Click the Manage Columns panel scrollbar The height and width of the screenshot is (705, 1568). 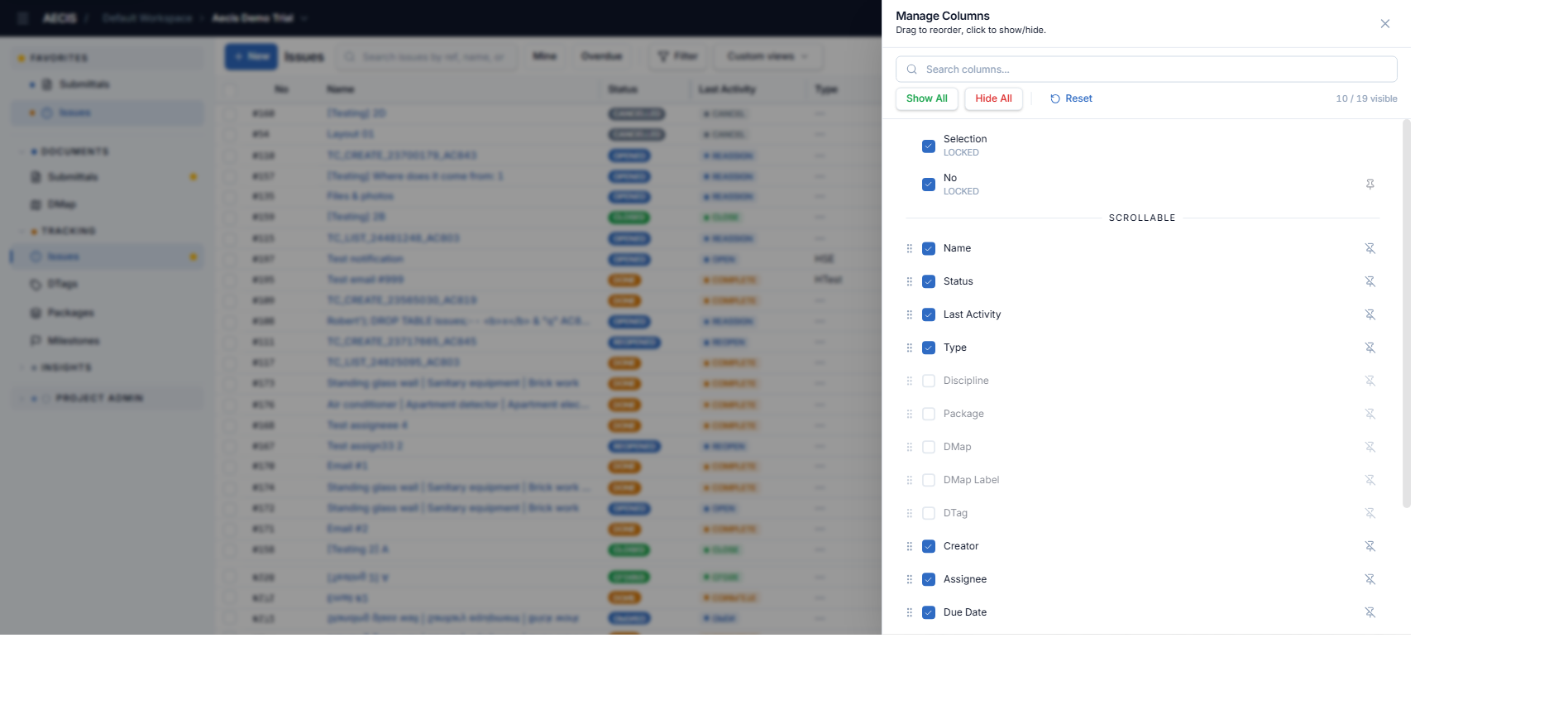(1406, 314)
